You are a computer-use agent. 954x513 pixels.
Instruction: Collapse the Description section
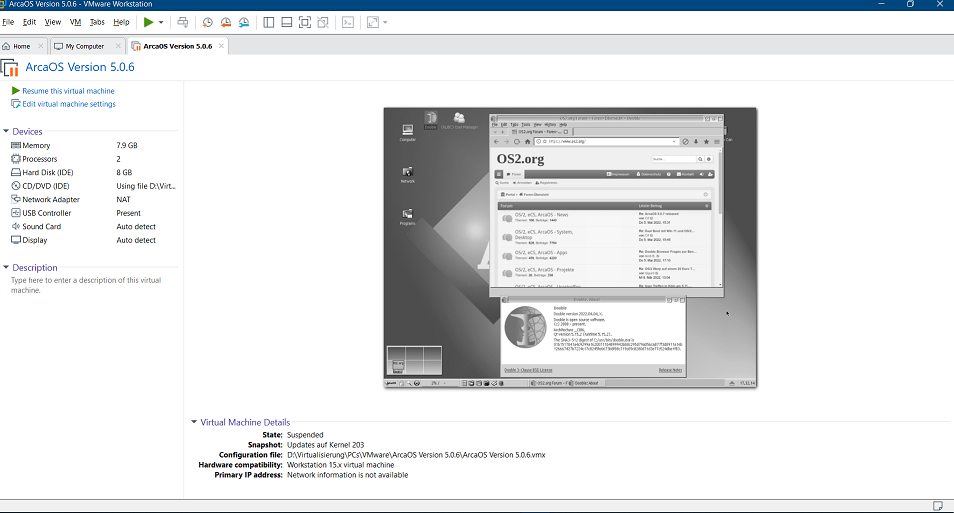point(6,267)
